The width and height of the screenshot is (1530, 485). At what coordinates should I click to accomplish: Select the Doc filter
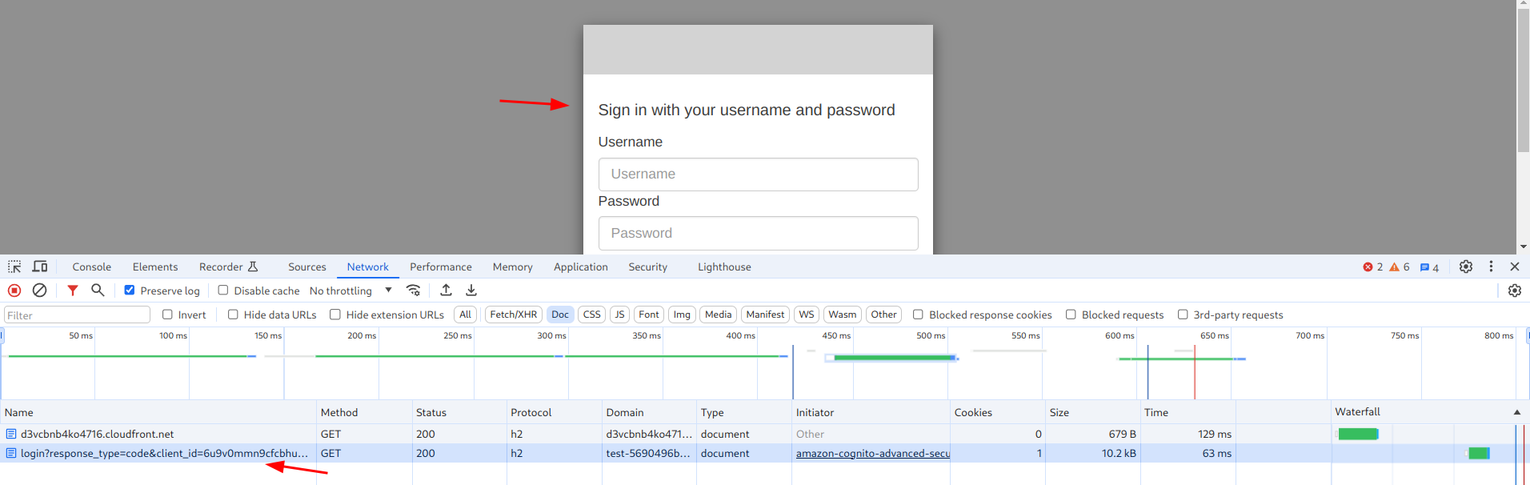[560, 315]
